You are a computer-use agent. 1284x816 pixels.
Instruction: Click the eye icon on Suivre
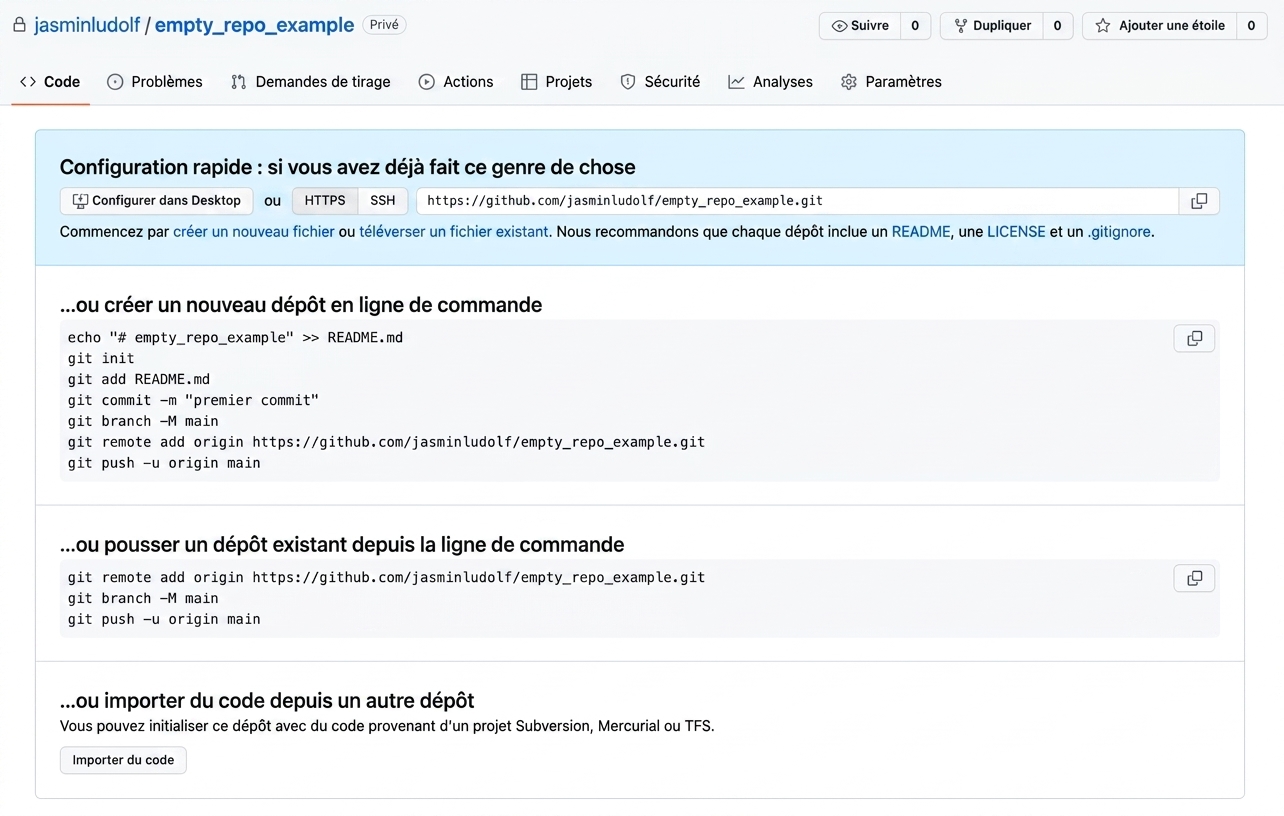839,26
